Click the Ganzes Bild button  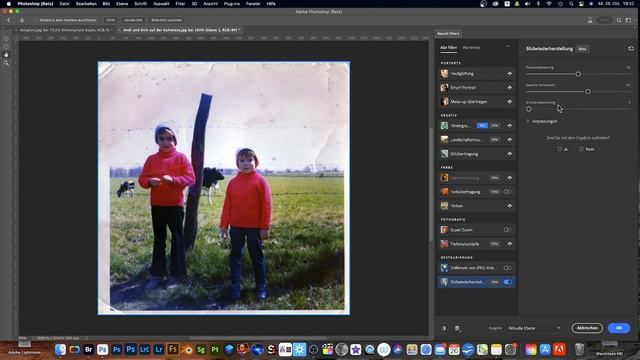tap(133, 20)
